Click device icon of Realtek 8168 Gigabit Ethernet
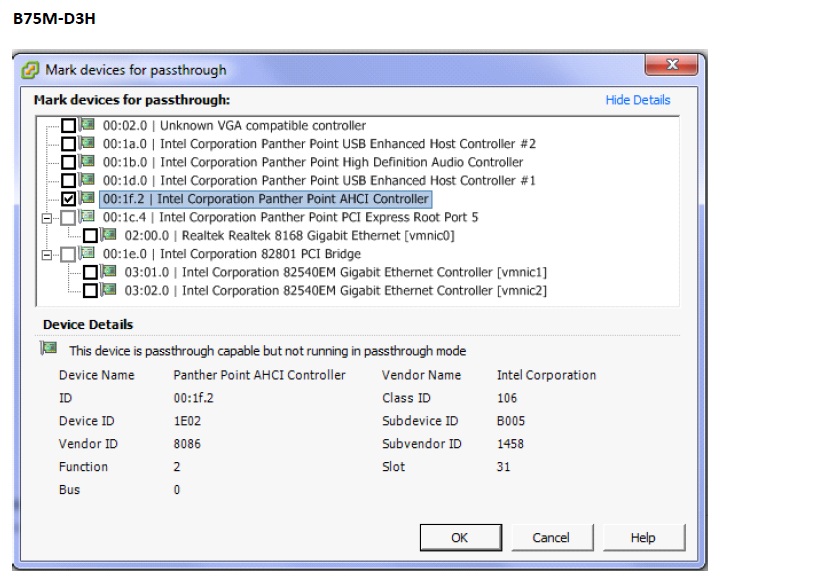Viewport: 819px width, 578px height. point(109,234)
